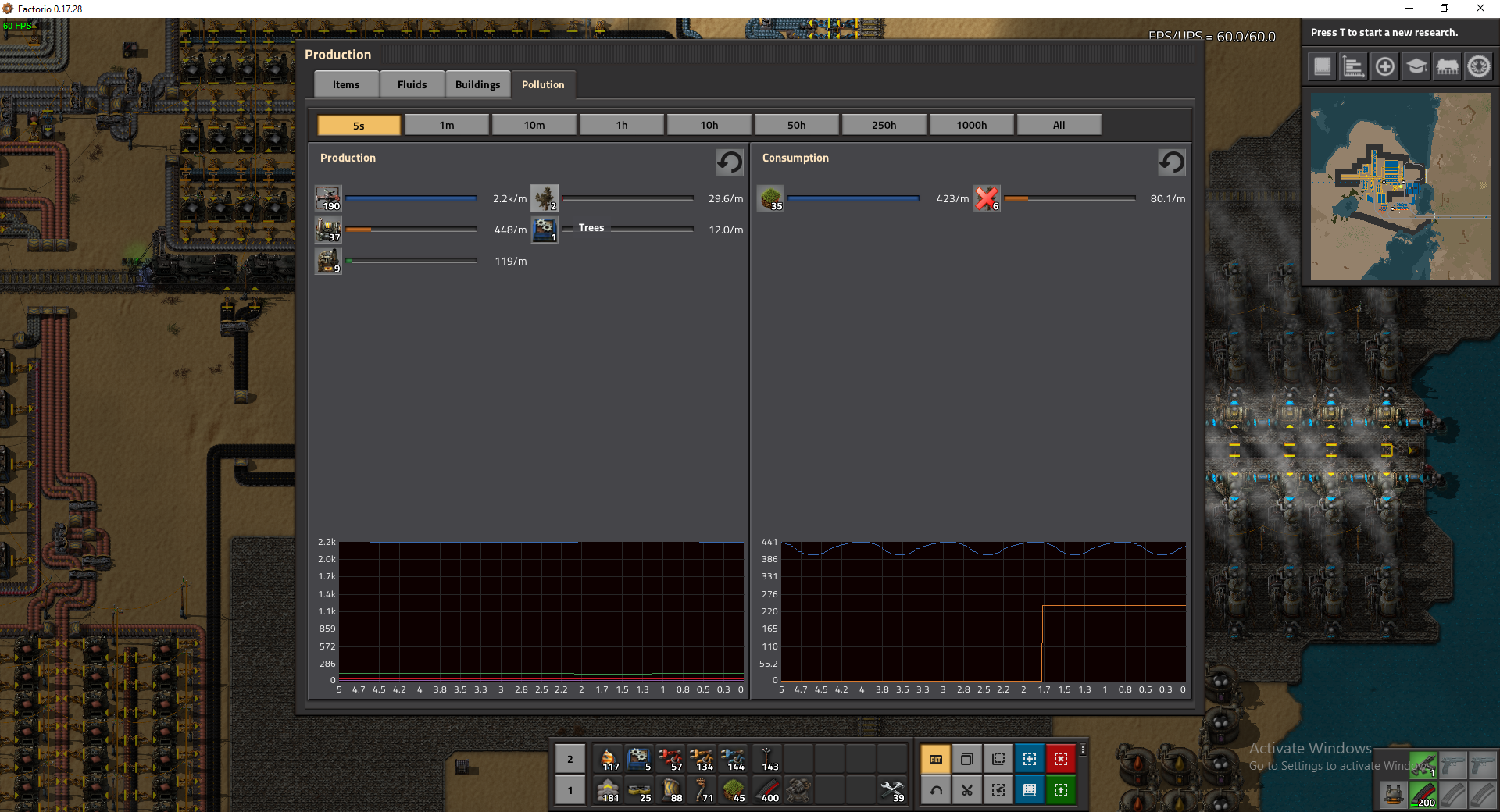
Task: Click the Consumption pollution graph
Action: coord(984,611)
